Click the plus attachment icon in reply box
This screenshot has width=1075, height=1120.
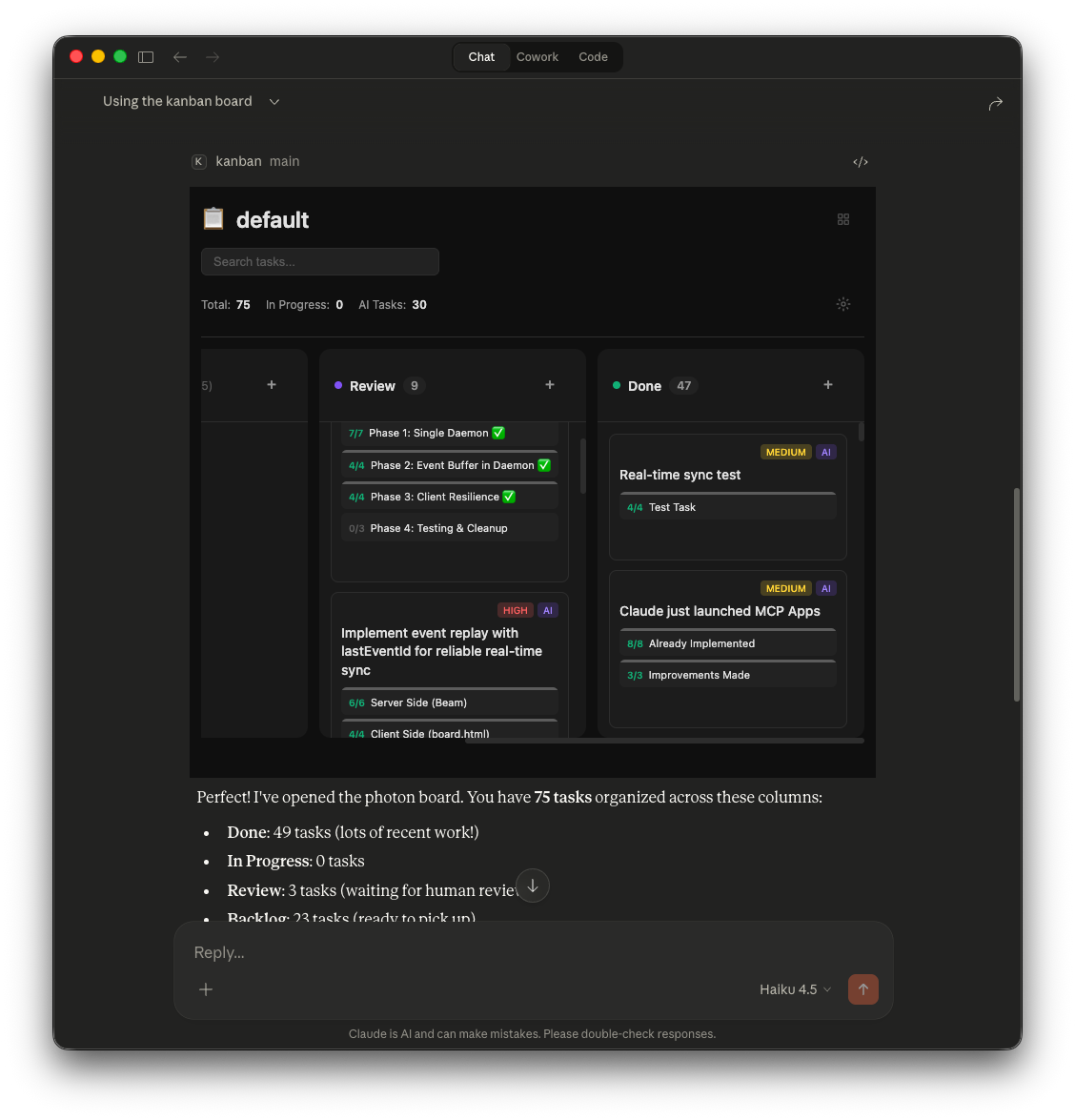pos(206,989)
